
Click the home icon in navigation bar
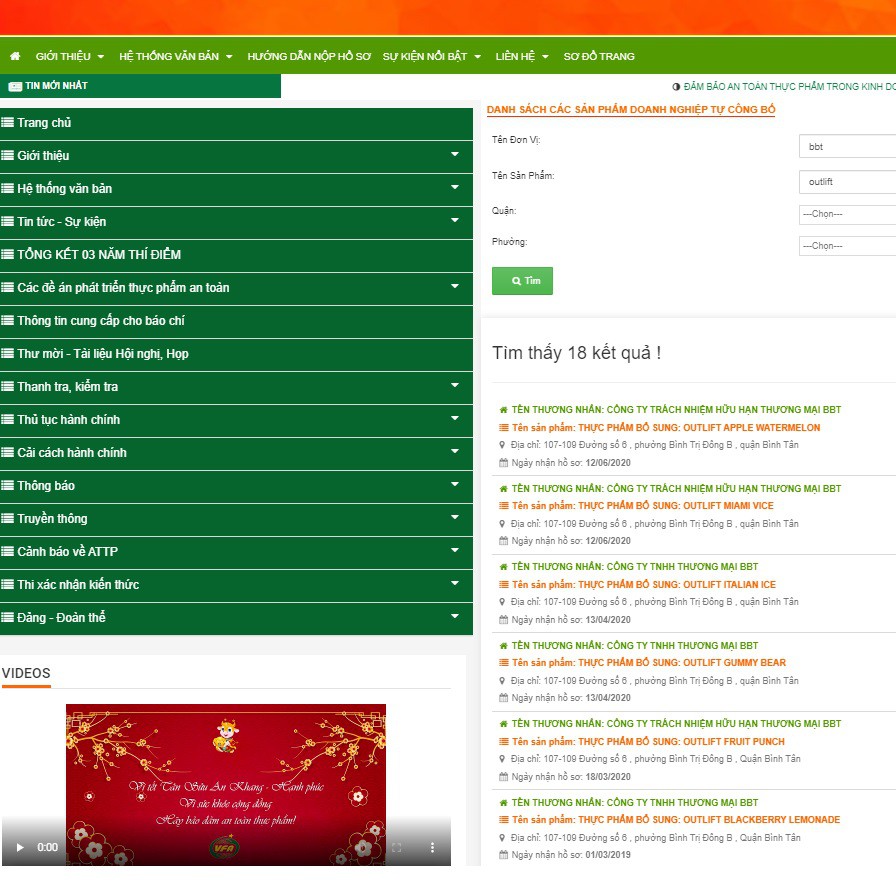pos(15,56)
